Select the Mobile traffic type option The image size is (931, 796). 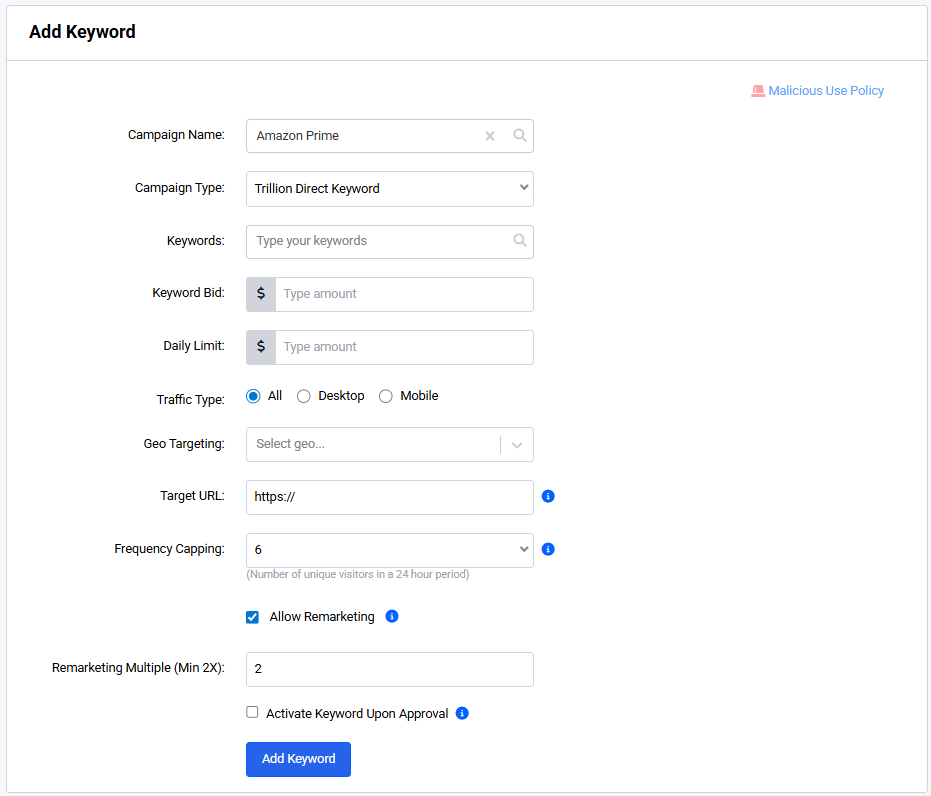(386, 396)
